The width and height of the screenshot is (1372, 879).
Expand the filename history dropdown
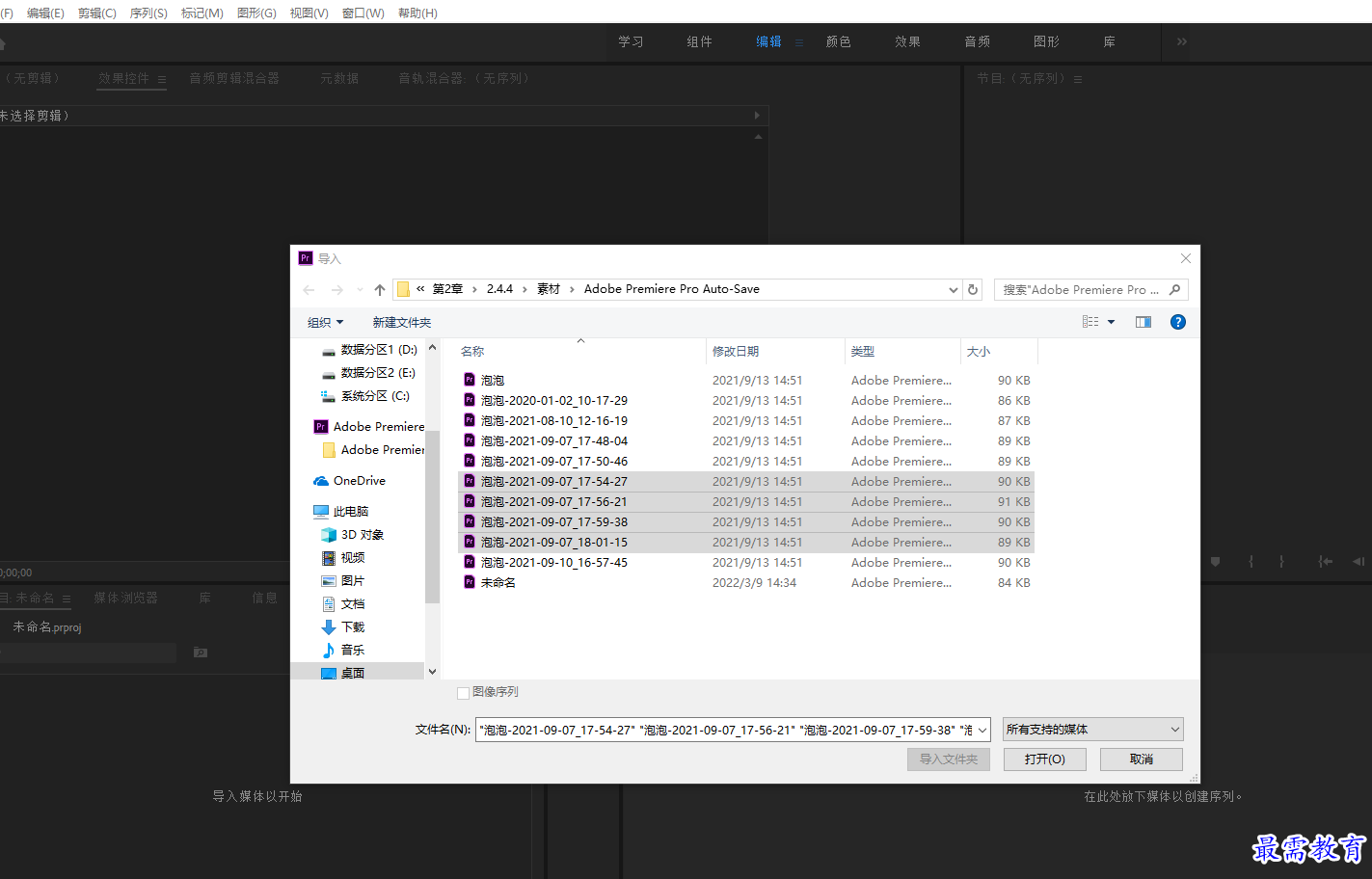[x=982, y=730]
